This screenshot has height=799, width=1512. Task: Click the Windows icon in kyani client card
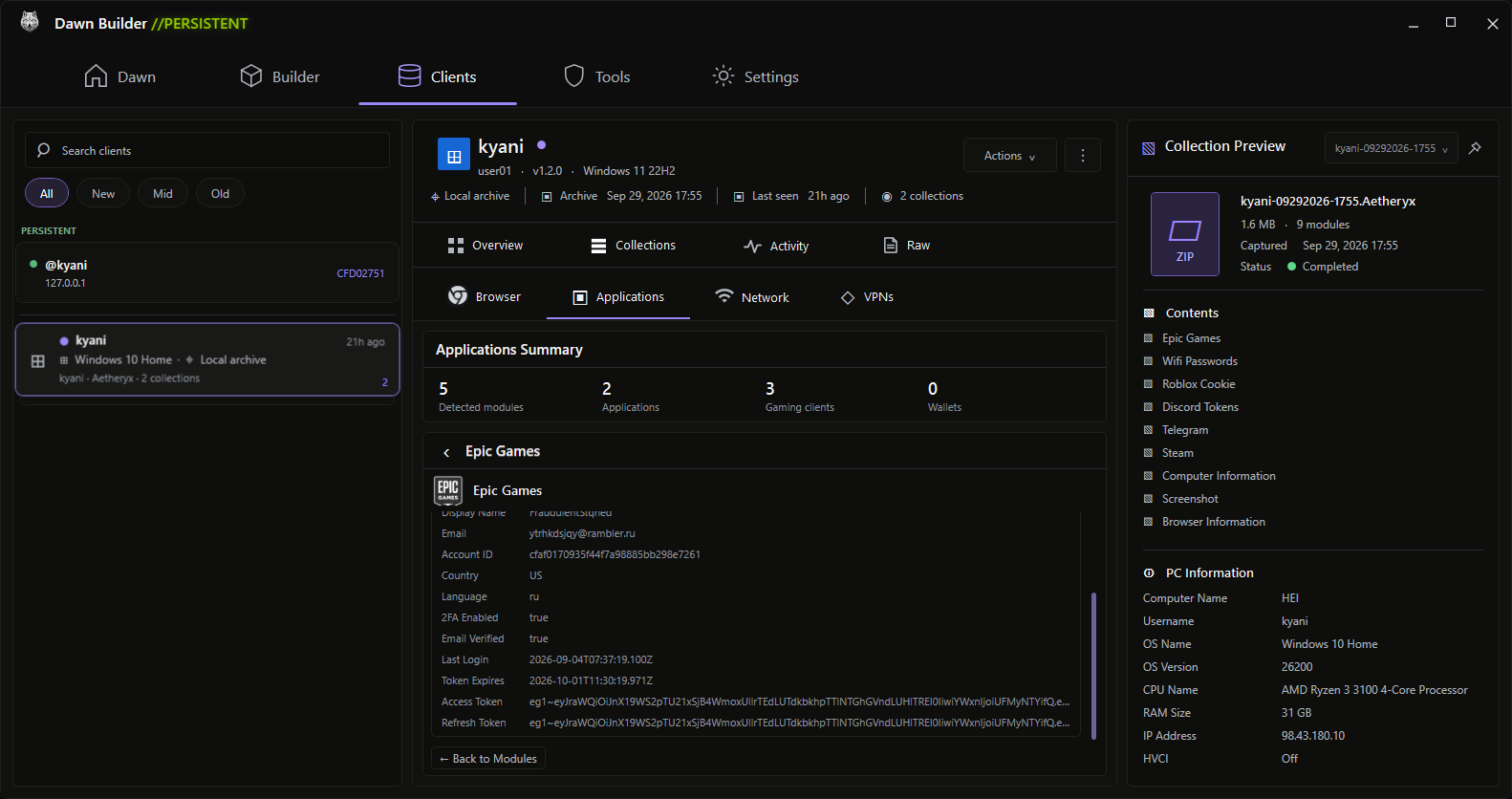coord(38,361)
